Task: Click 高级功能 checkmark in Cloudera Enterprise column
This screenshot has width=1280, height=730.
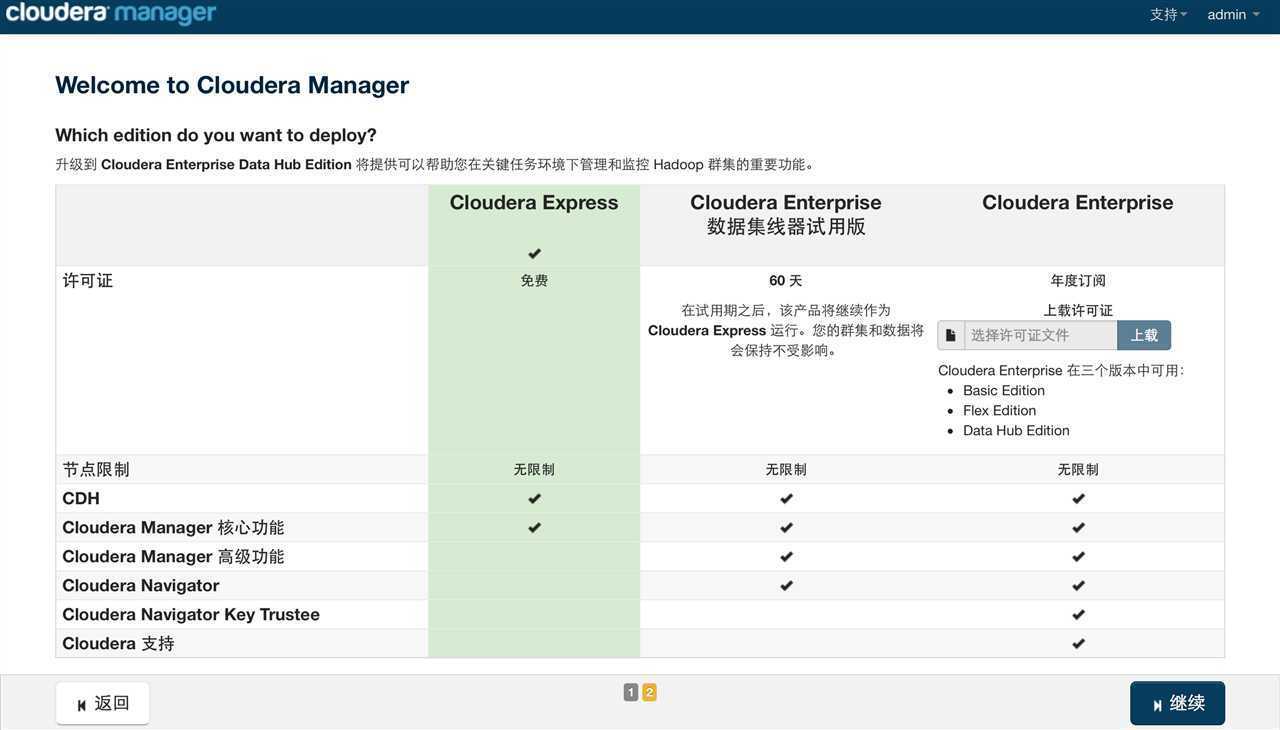Action: [x=1078, y=556]
